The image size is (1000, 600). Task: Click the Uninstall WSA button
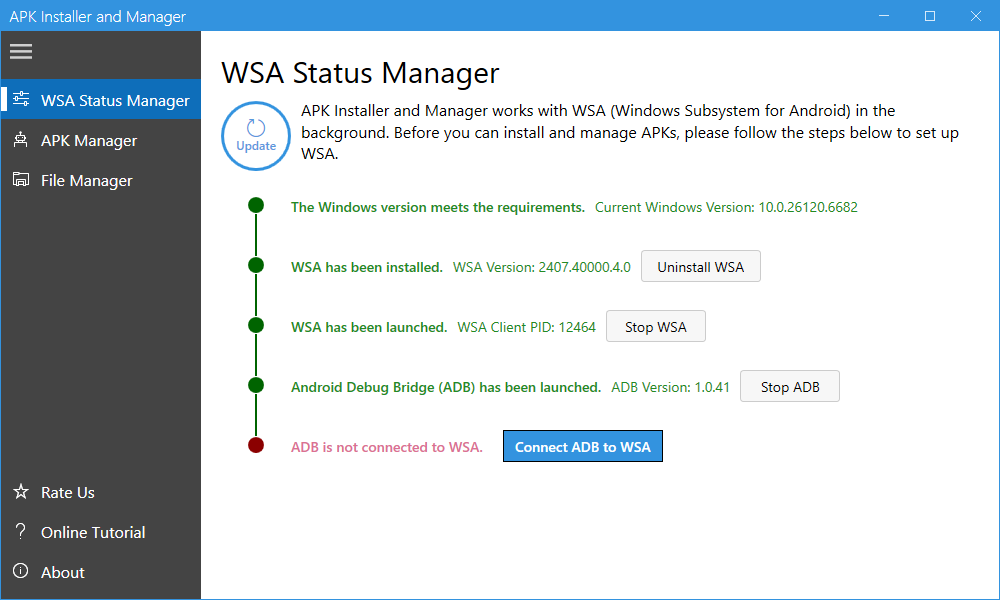pyautogui.click(x=700, y=267)
